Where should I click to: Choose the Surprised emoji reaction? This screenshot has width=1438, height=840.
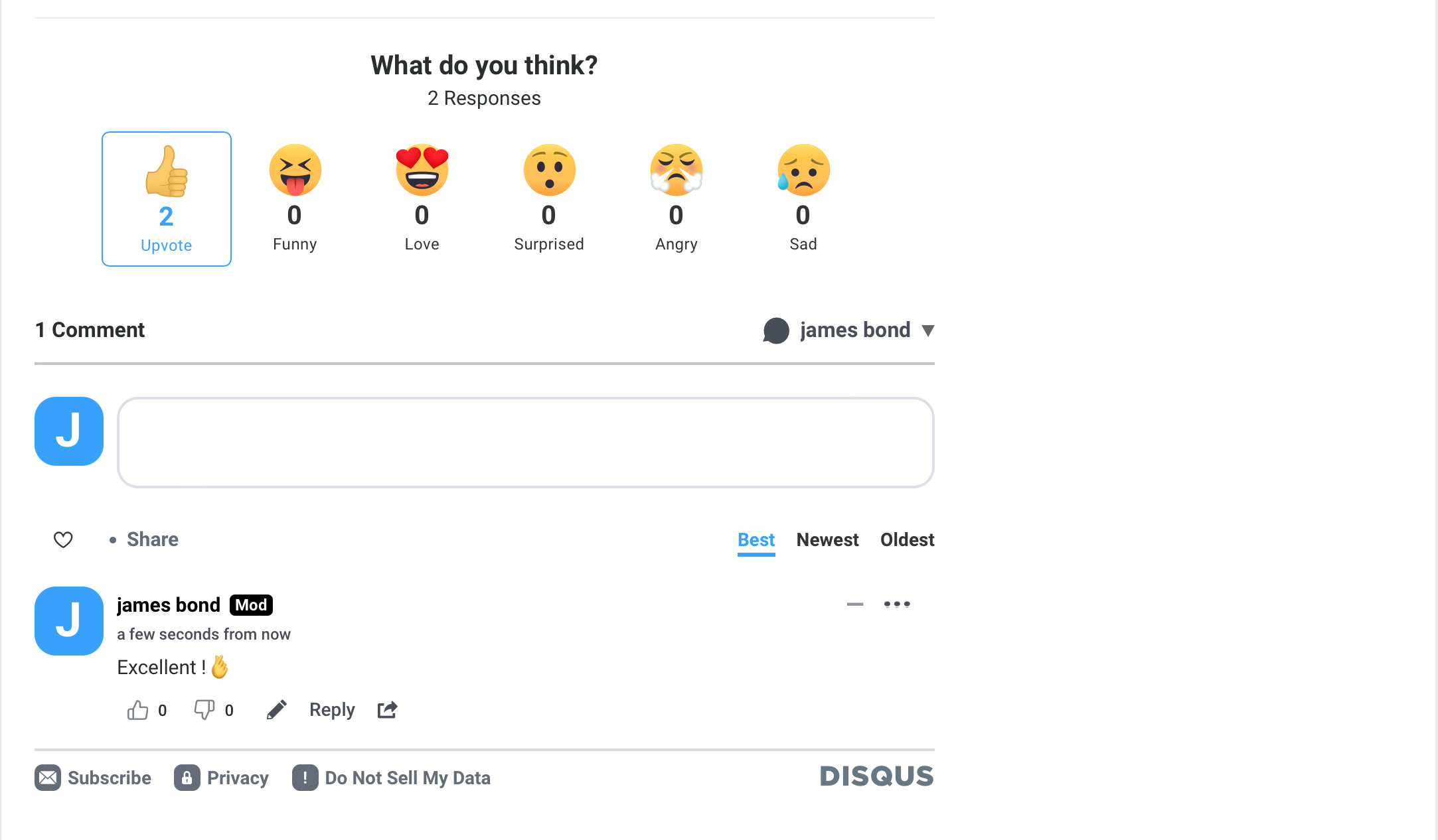click(549, 171)
